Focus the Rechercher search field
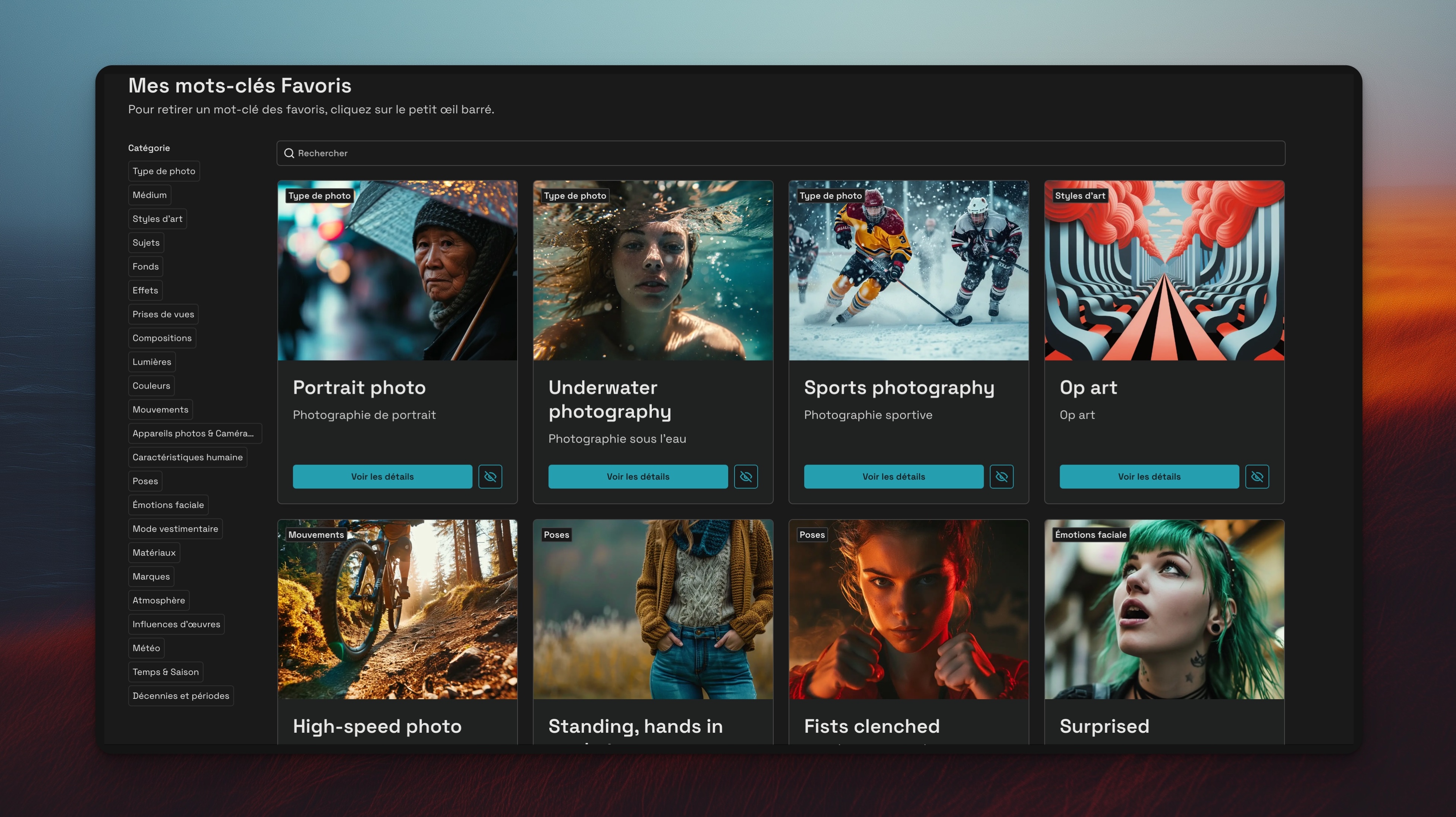 [780, 153]
